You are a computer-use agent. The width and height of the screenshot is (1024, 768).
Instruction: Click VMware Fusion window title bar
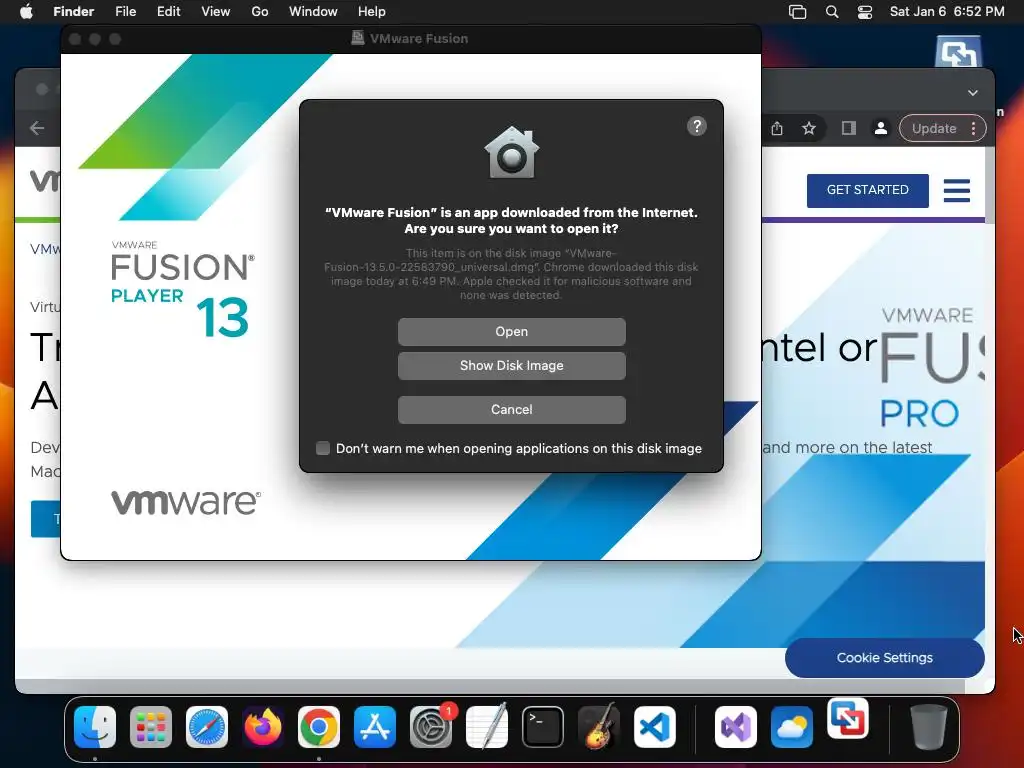(x=411, y=39)
